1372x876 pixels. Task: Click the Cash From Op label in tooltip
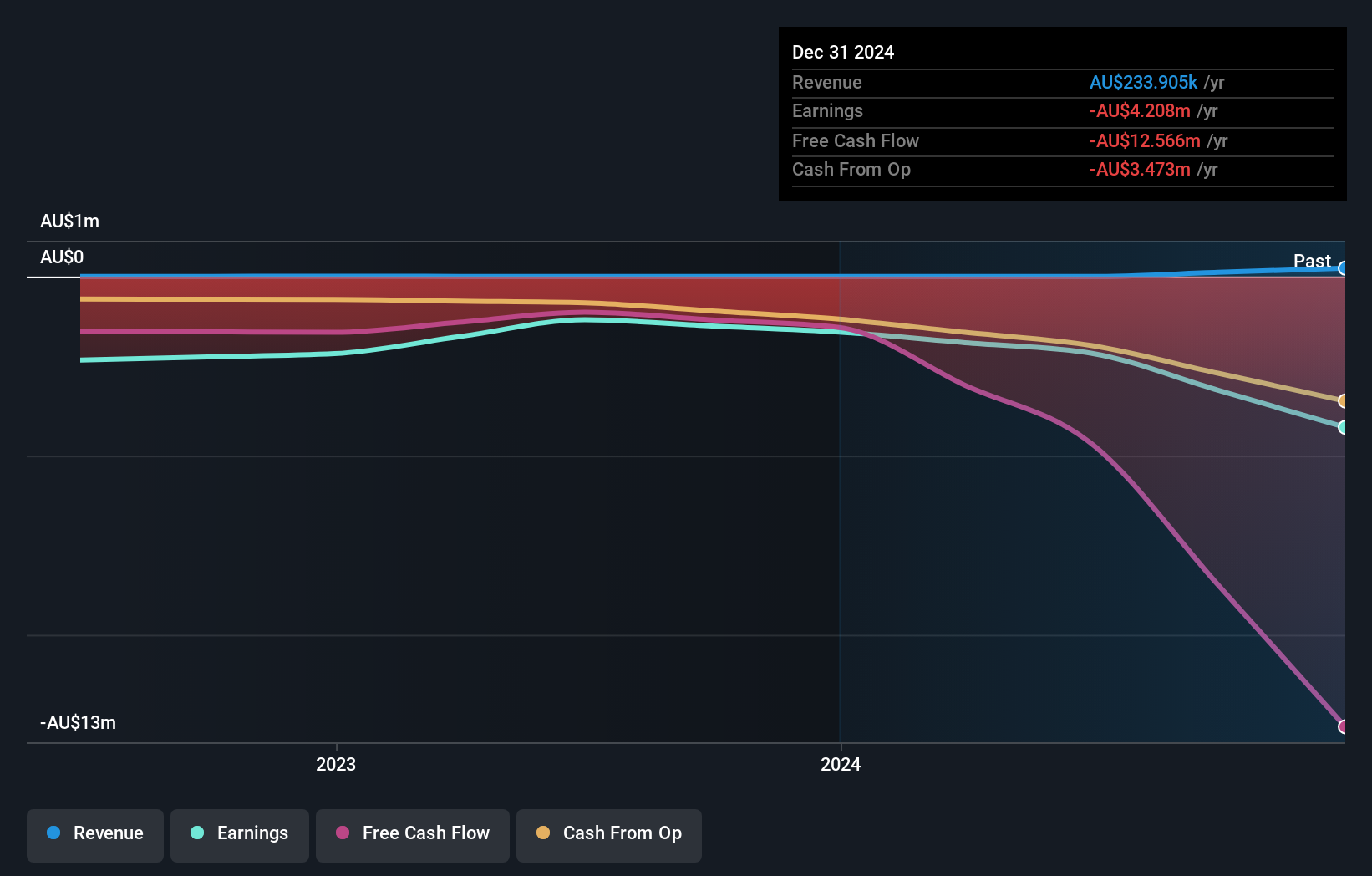click(851, 169)
